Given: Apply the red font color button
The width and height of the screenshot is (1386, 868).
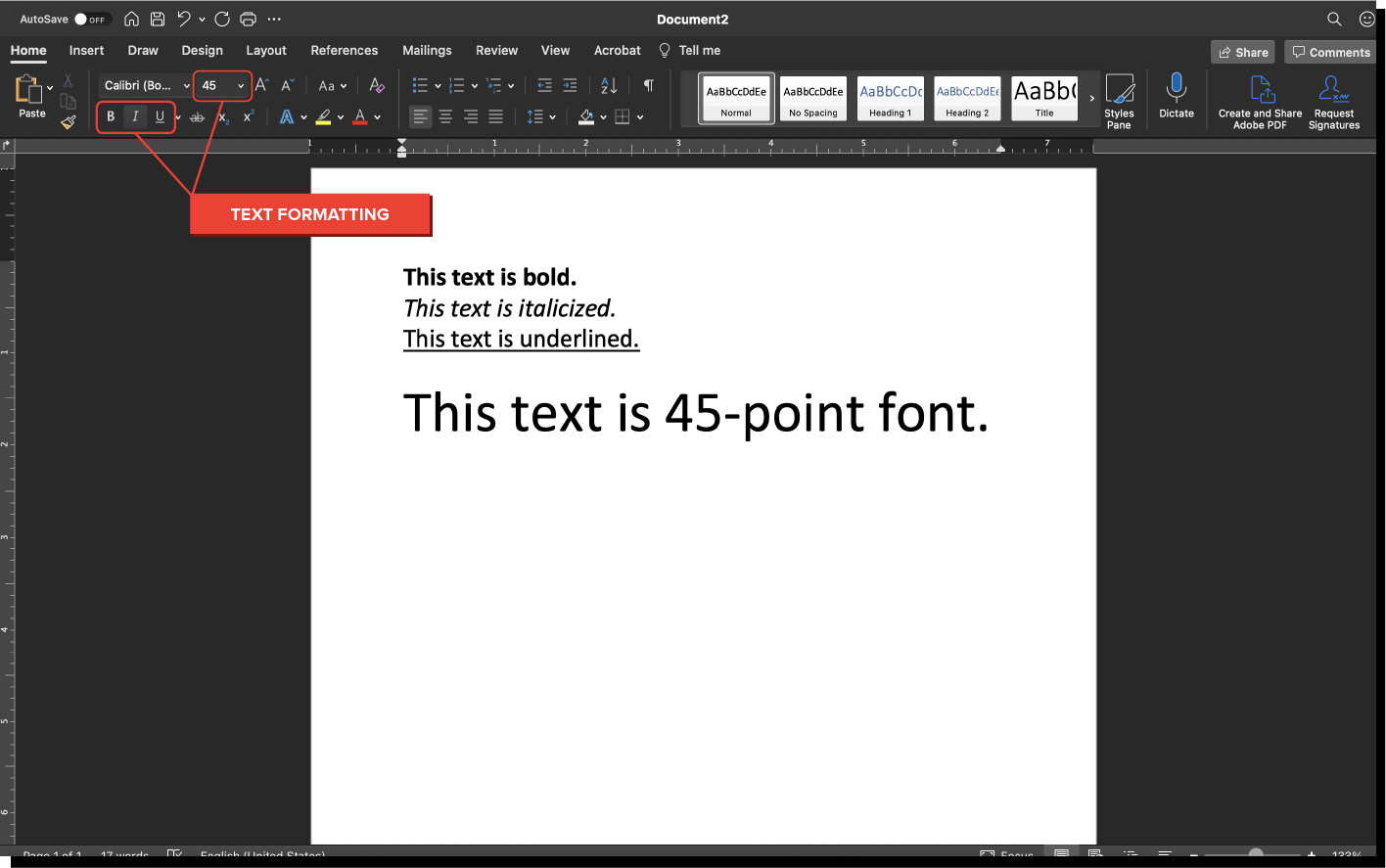Looking at the screenshot, I should tap(360, 117).
